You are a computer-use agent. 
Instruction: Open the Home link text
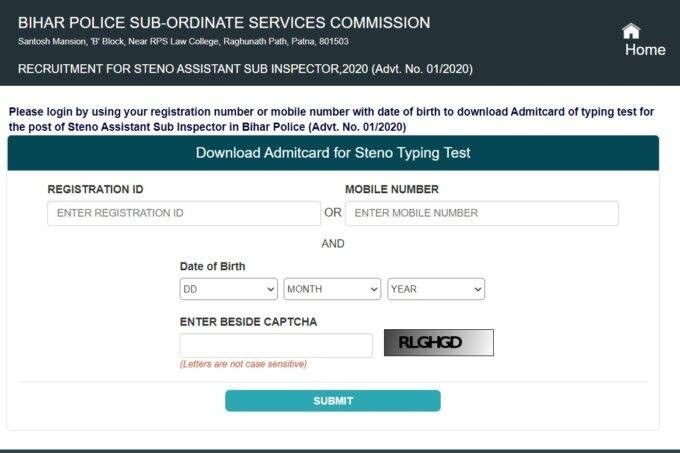[x=645, y=50]
